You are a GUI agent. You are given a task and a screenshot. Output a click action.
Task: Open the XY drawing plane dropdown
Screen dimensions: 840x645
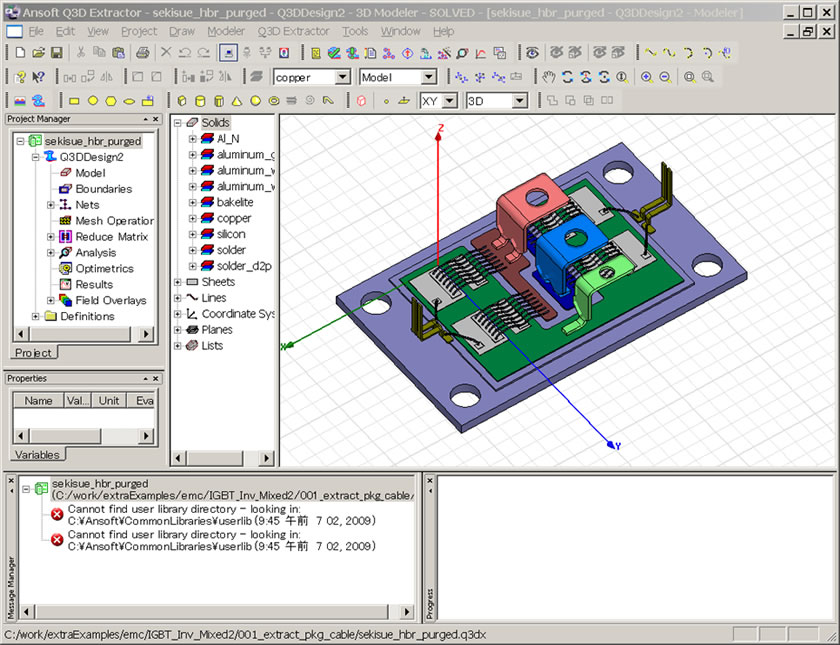click(451, 101)
